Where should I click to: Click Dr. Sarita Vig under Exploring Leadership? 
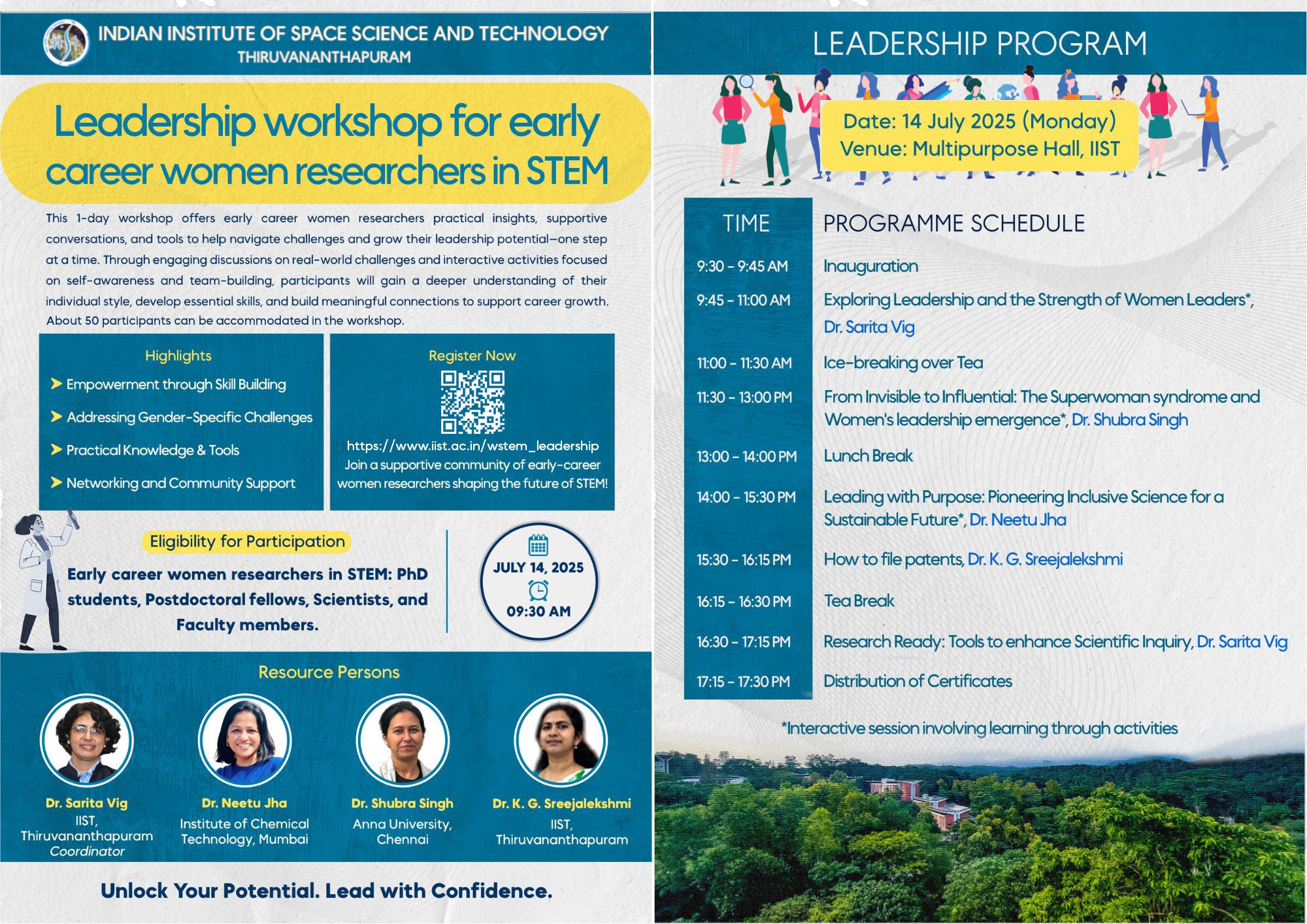(x=869, y=327)
